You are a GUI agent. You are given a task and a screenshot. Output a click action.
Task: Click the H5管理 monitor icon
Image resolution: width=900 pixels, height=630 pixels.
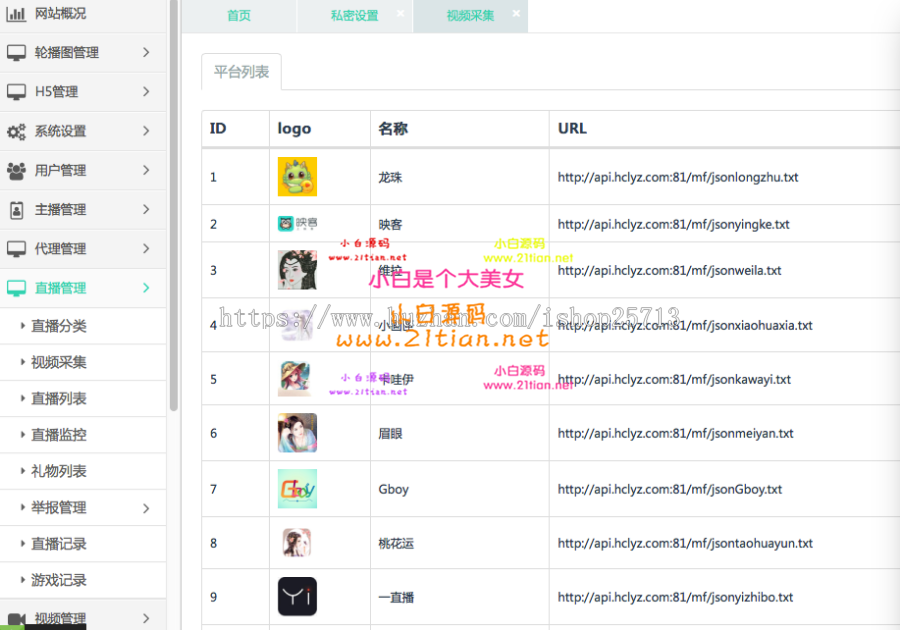click(x=16, y=92)
